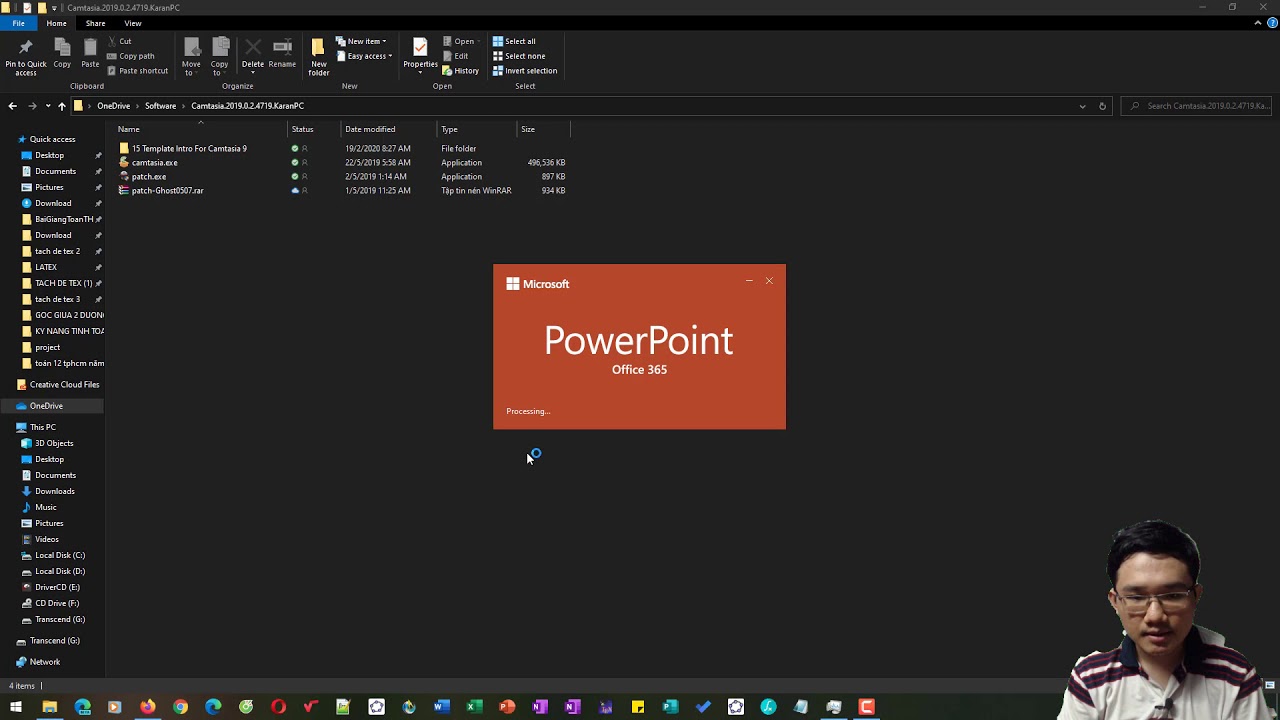This screenshot has width=1280, height=720.
Task: Select Paste shortcut command
Action: (x=137, y=71)
